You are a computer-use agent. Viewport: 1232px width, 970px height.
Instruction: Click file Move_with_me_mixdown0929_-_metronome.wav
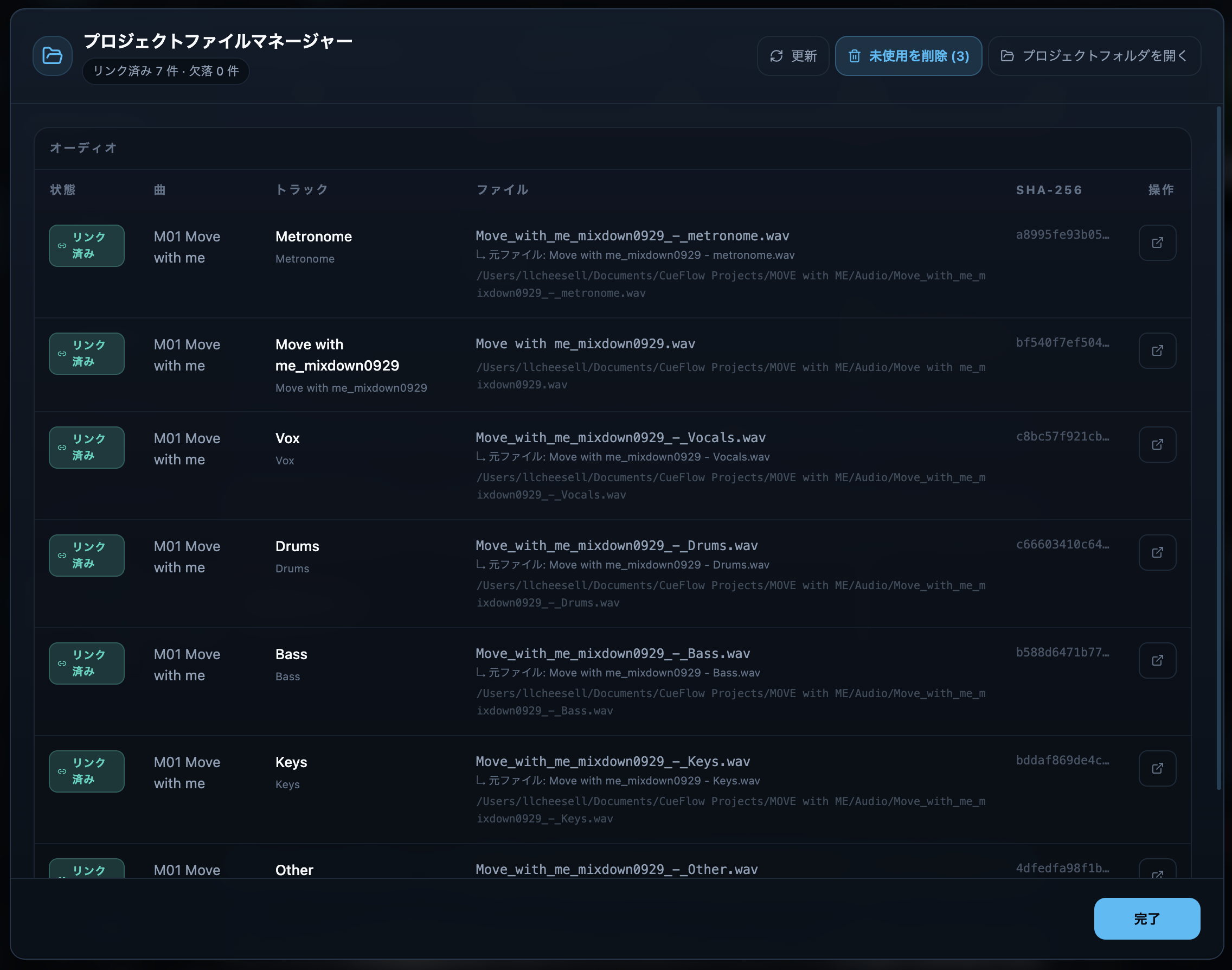(632, 235)
